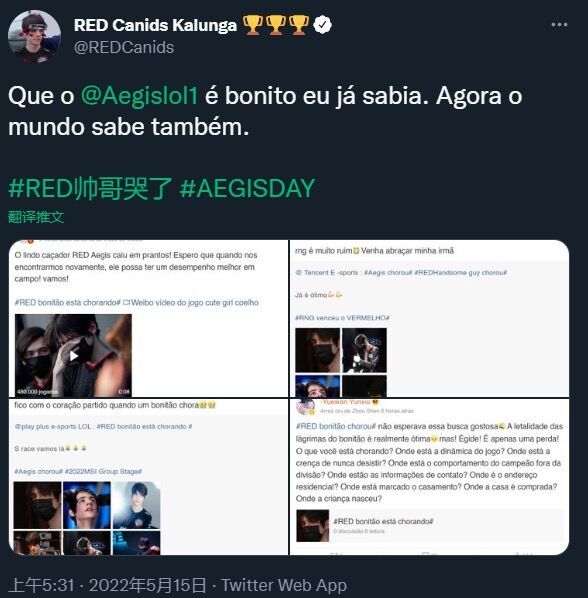Viewport: 588px width, 598px height.
Task: Click the 翻译推文 translate tweet link
Action: tap(36, 217)
